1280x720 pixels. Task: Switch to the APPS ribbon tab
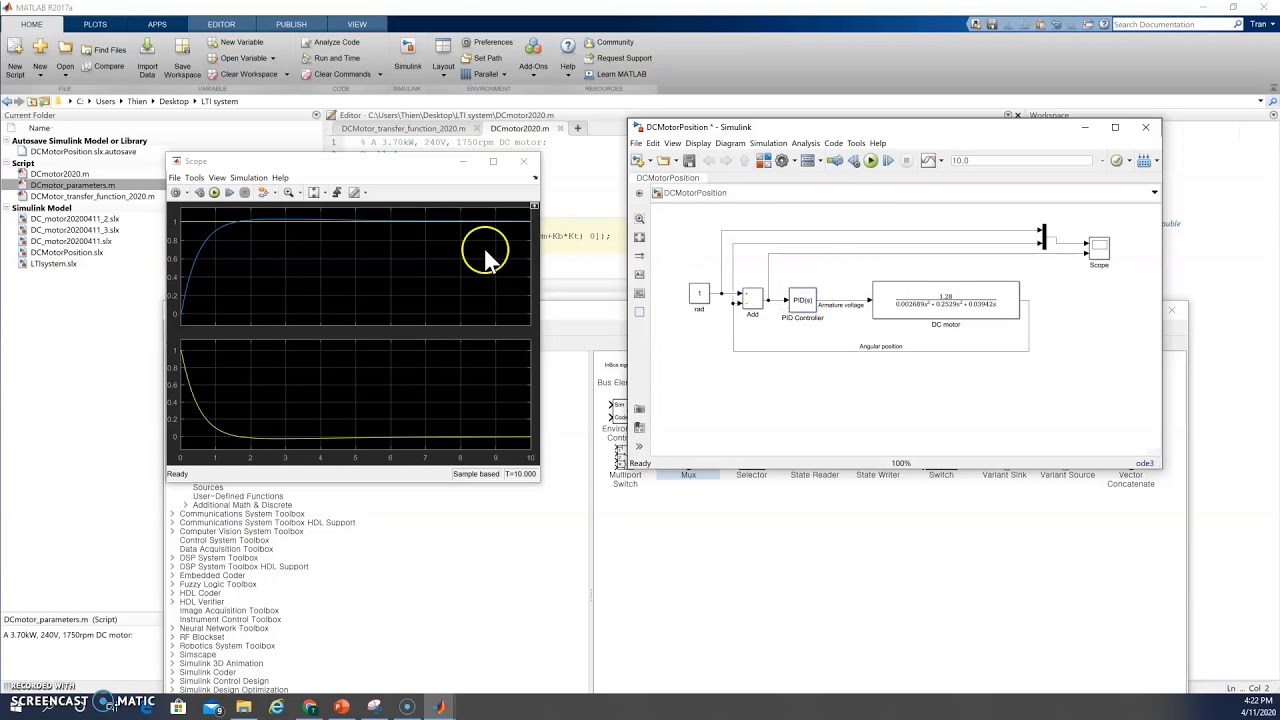(157, 24)
